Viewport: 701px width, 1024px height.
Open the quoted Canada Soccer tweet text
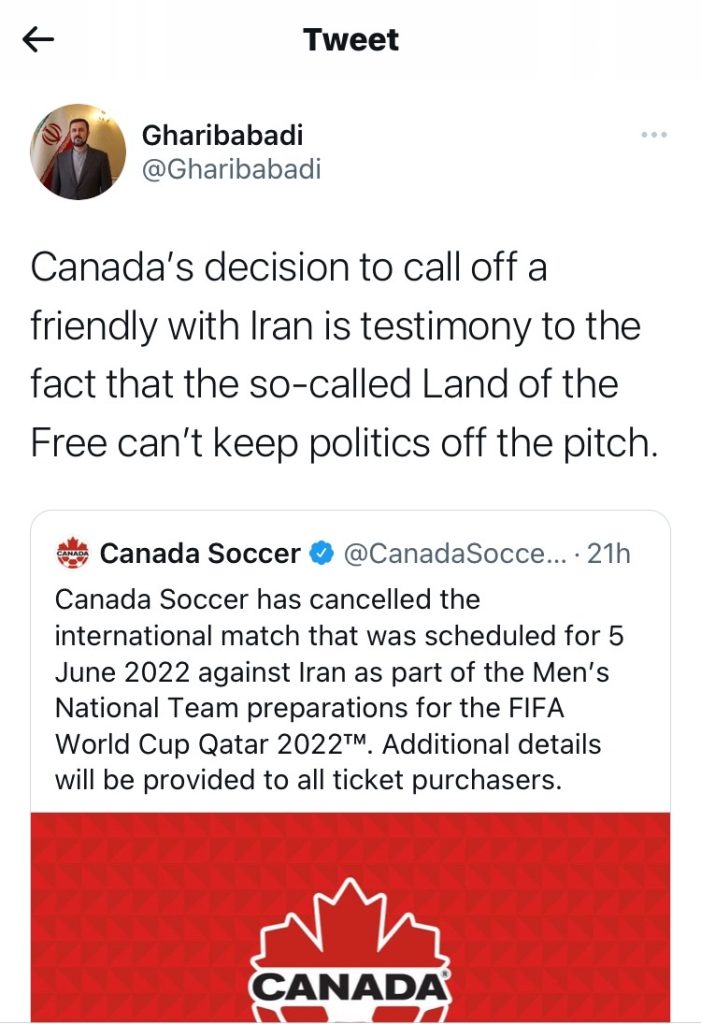pos(339,690)
